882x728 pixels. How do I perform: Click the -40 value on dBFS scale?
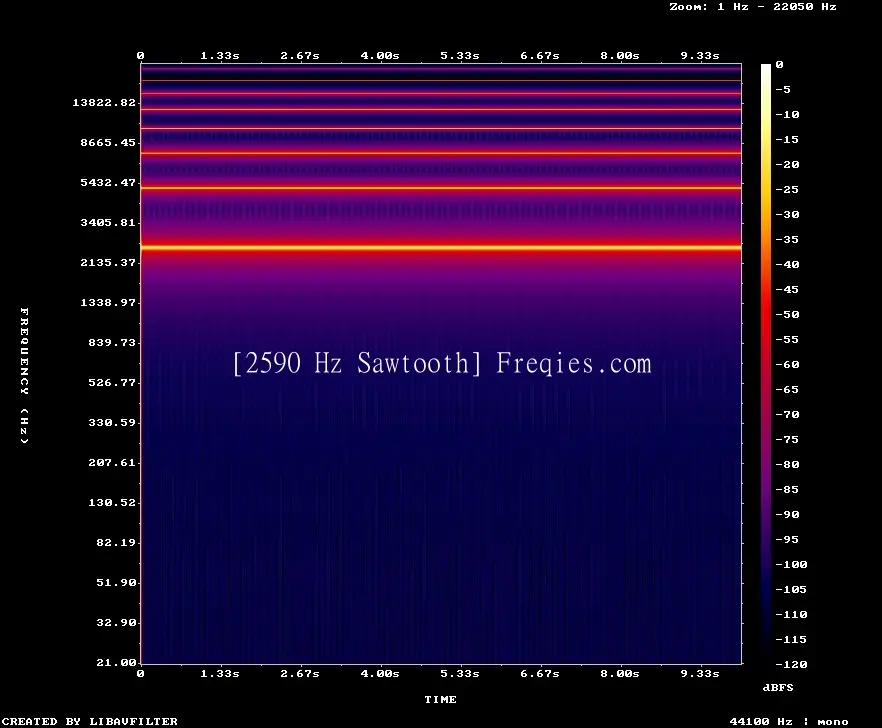pyautogui.click(x=787, y=264)
